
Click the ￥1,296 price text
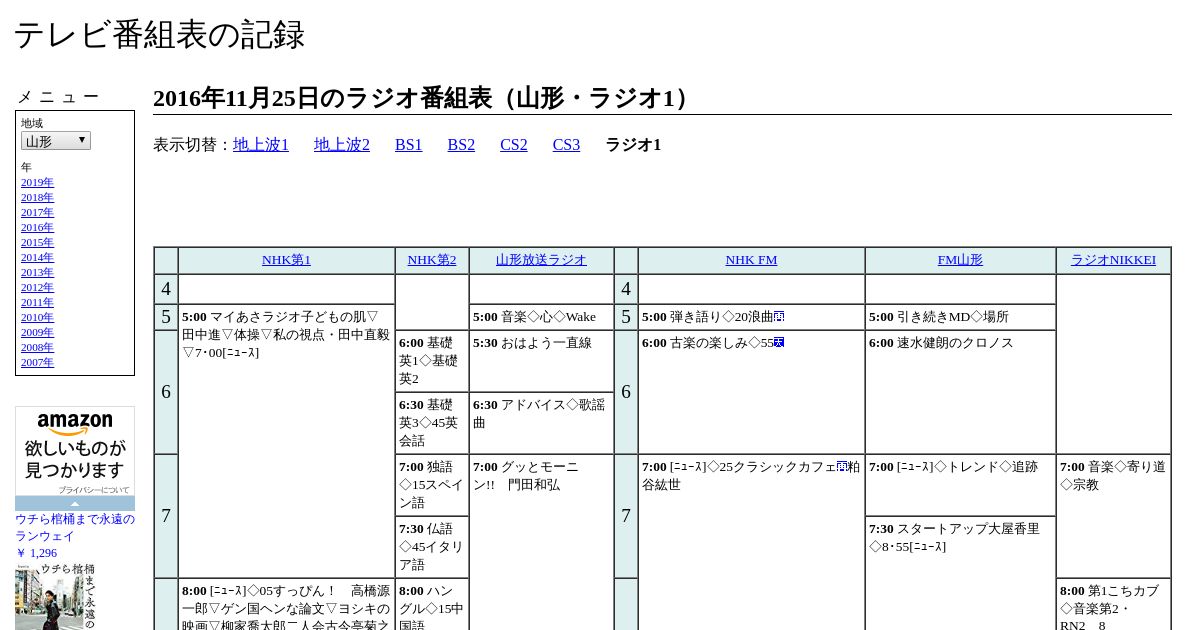tap(36, 553)
